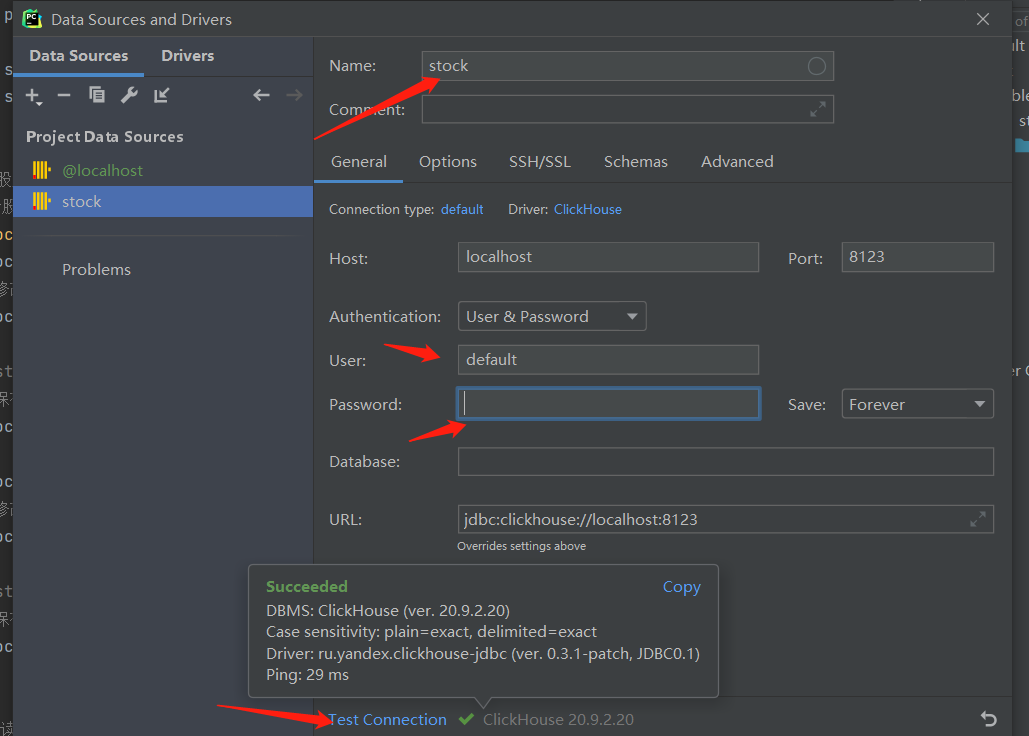Expand the URL field editor
This screenshot has width=1029, height=736.
click(978, 520)
